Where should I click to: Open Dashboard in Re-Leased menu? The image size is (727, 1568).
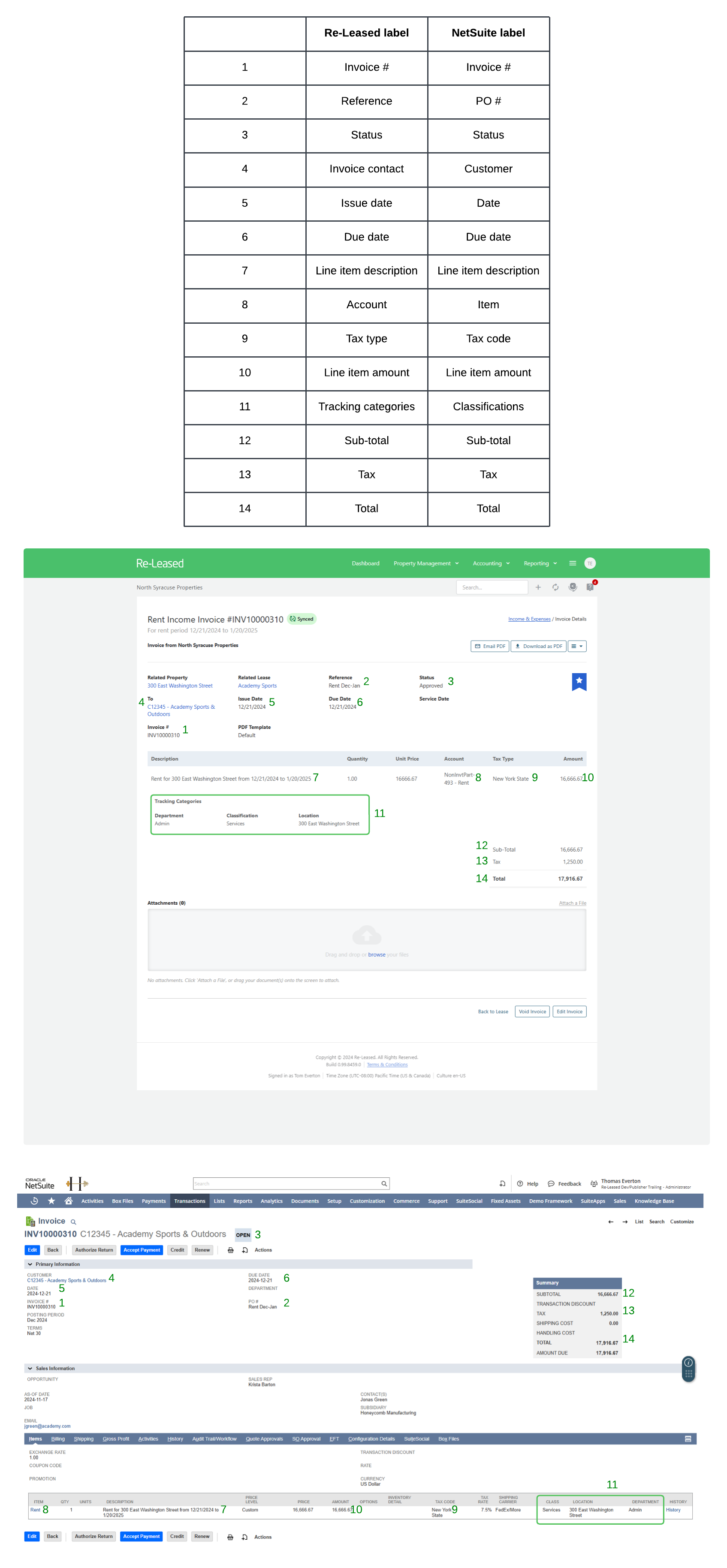365,563
